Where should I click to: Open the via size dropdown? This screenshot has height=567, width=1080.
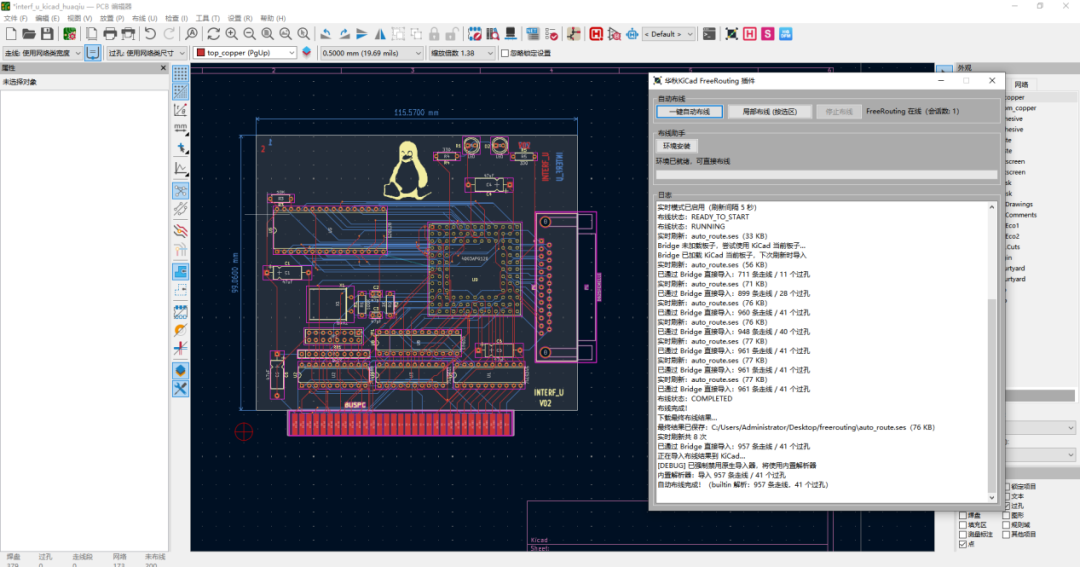pyautogui.click(x=146, y=53)
